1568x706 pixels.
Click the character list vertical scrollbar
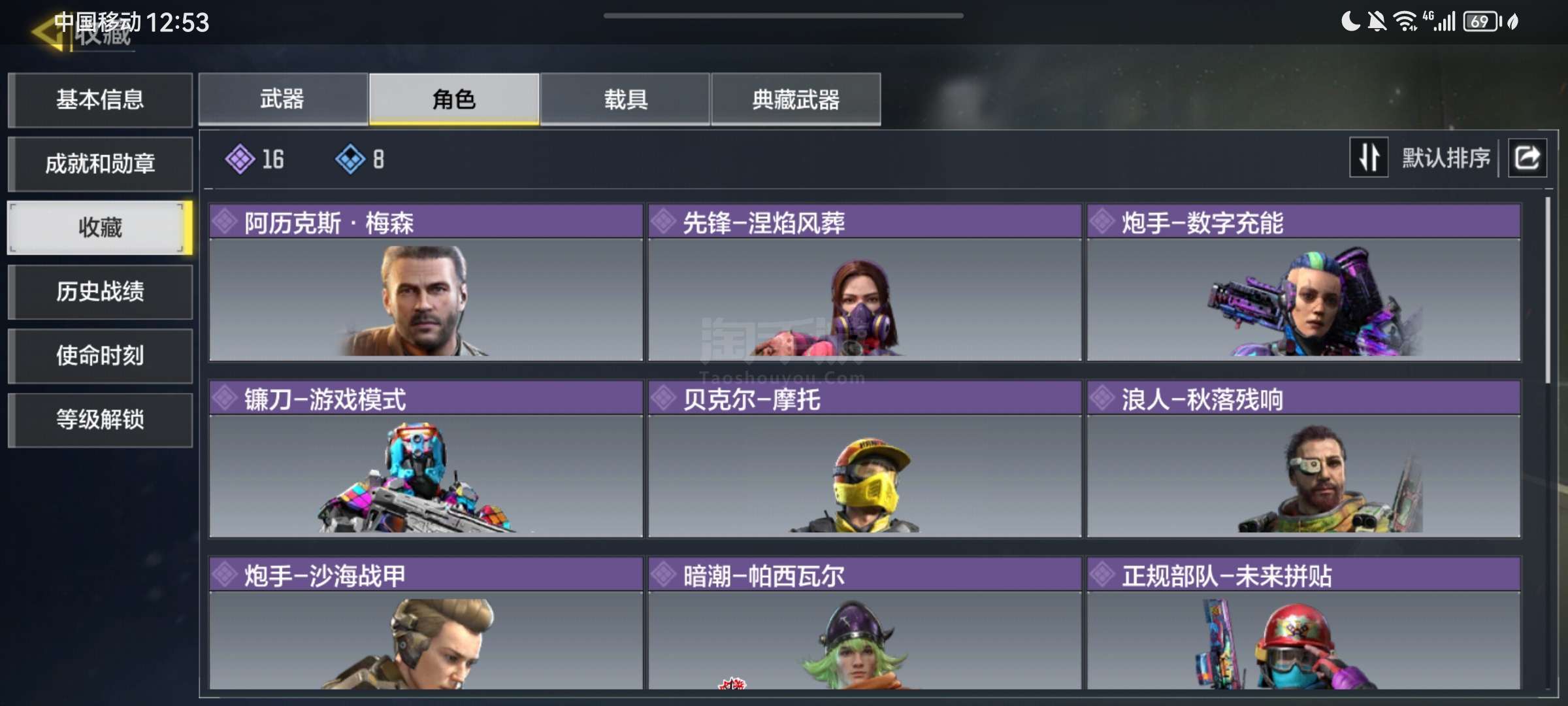(x=1547, y=291)
